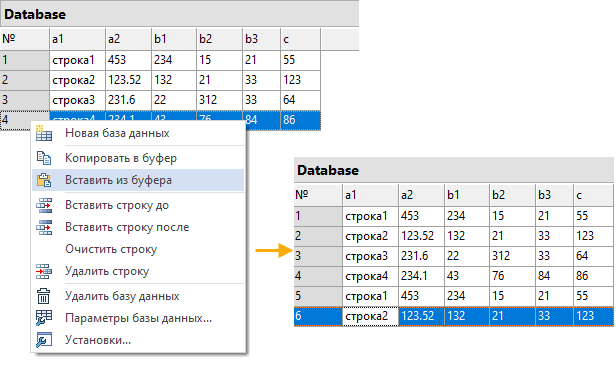Select 'Вставить из буфера' in context menu

coord(138,180)
